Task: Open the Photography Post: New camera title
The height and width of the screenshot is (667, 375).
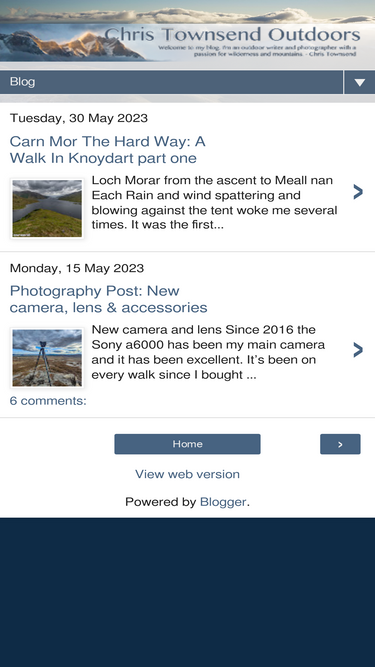Action: 108,299
